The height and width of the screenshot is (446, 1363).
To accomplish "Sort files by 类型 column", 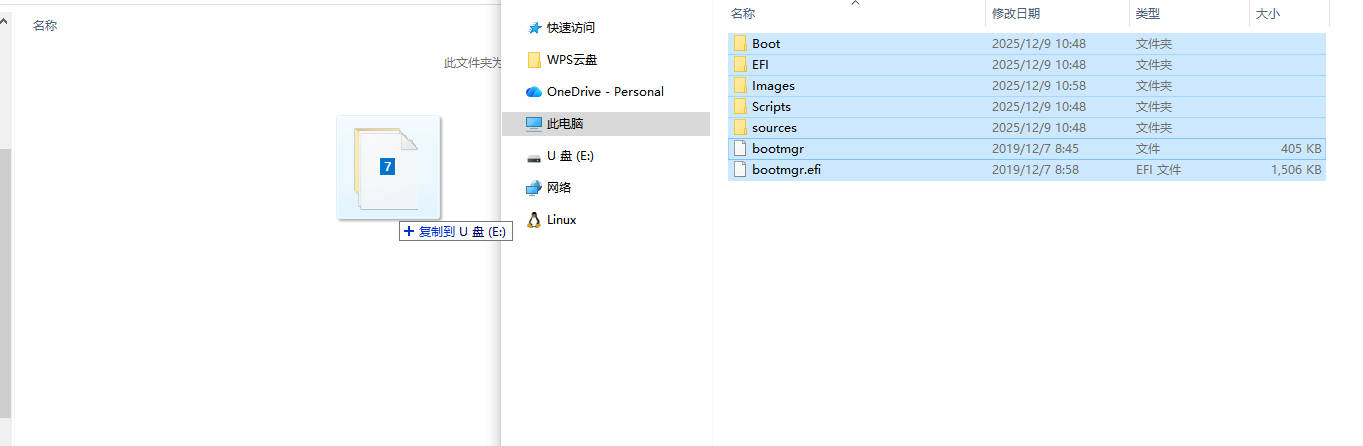I will point(1147,14).
